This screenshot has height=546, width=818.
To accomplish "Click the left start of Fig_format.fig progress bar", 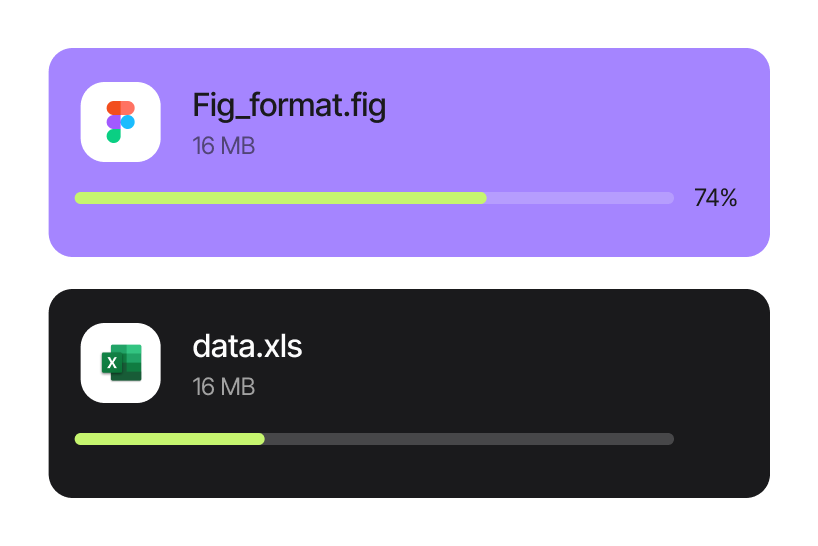I will pyautogui.click(x=79, y=198).
